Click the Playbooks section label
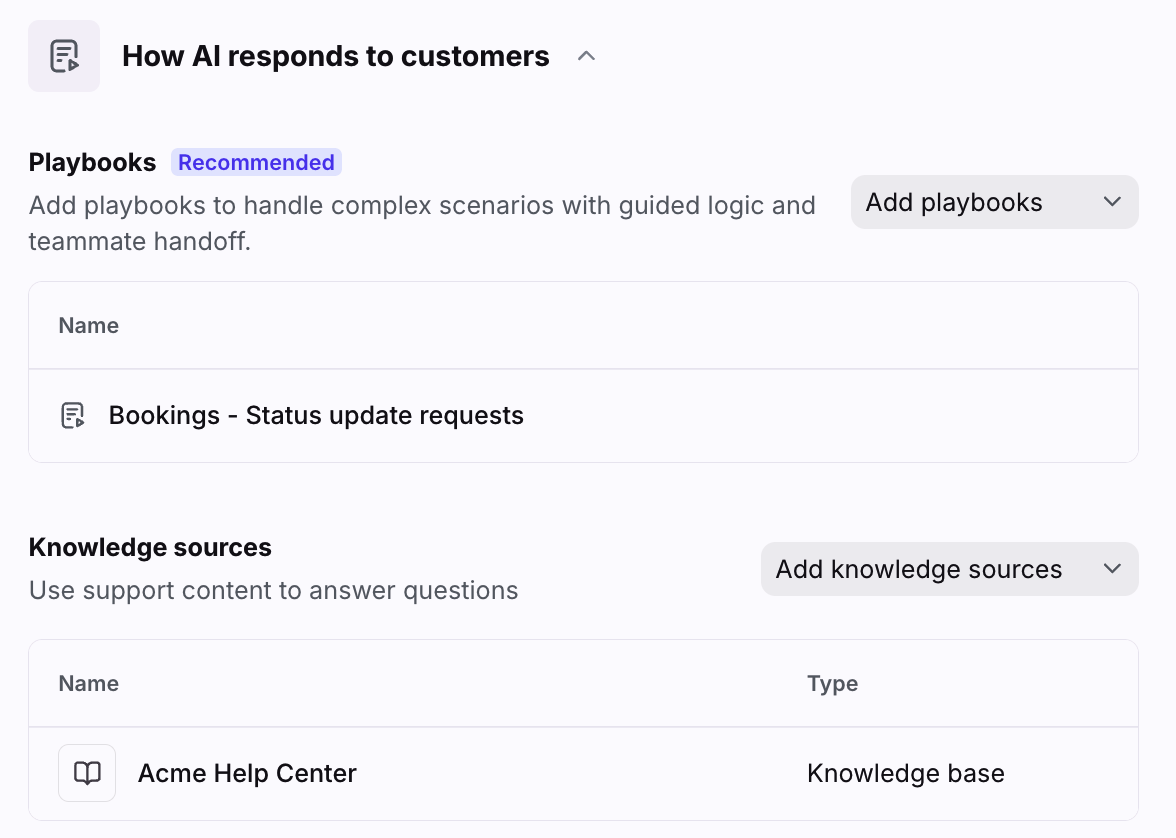The width and height of the screenshot is (1176, 838). coord(93,162)
